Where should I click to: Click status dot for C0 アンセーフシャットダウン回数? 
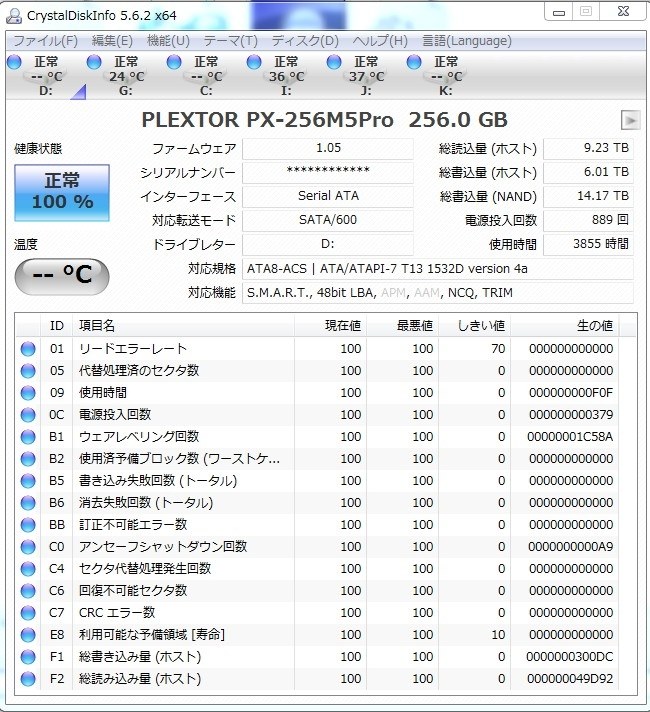point(28,547)
